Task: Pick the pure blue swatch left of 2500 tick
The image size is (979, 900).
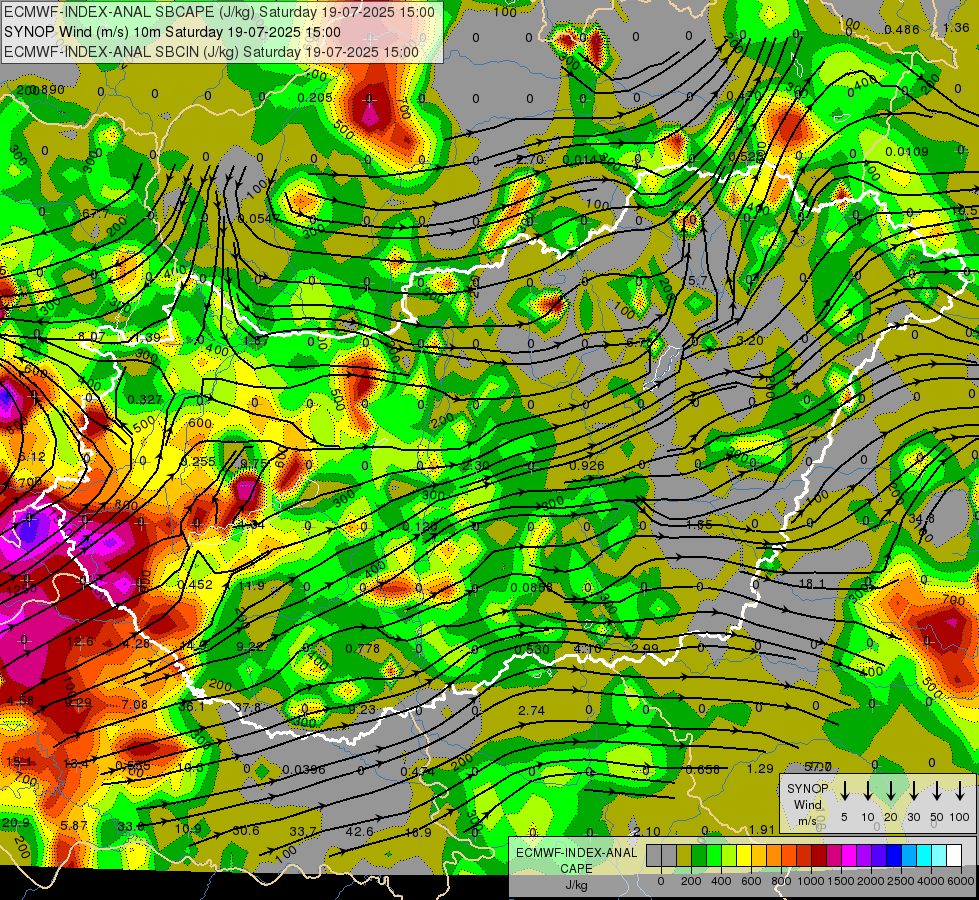Action: (894, 856)
